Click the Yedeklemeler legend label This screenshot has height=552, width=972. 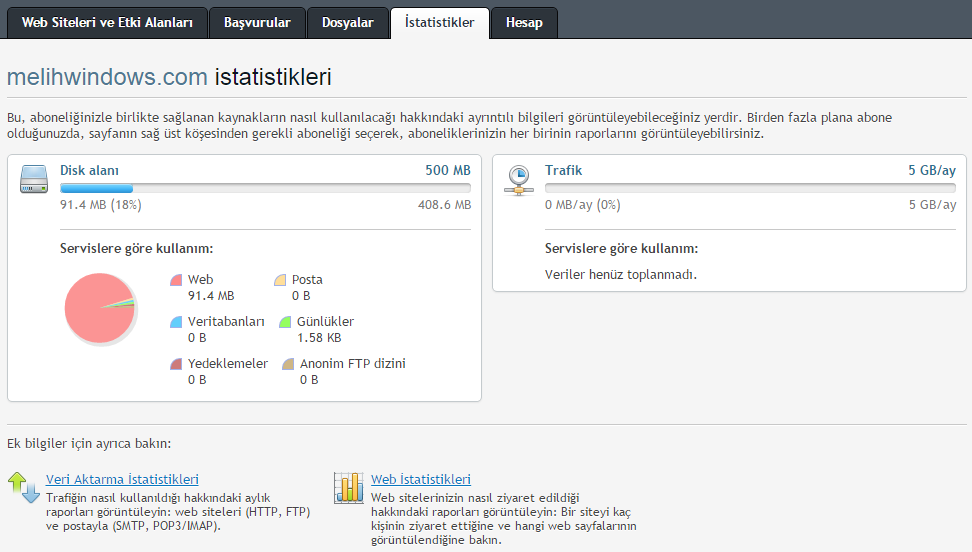[x=228, y=364]
